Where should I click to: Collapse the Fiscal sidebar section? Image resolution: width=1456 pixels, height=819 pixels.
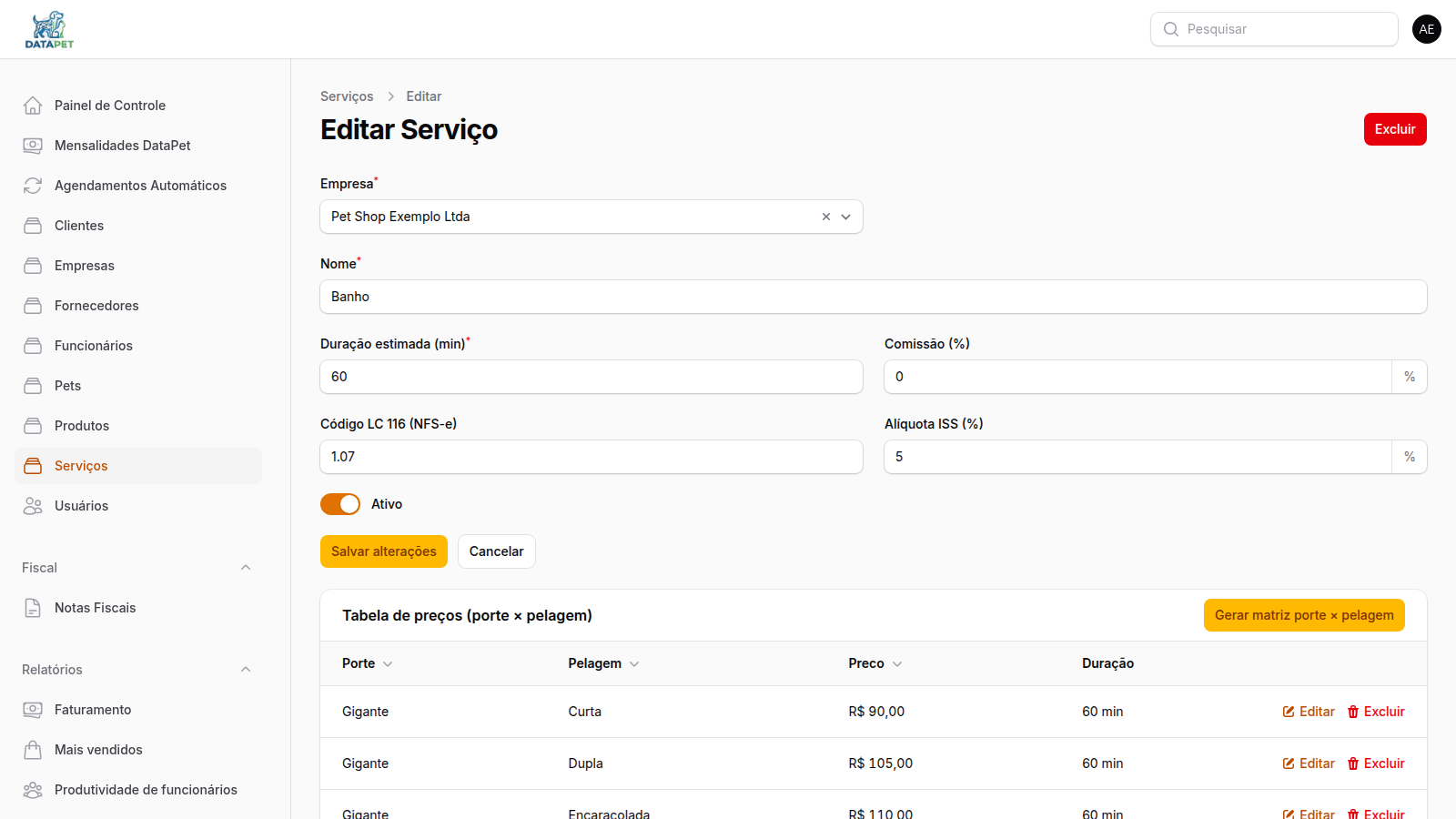coord(246,568)
